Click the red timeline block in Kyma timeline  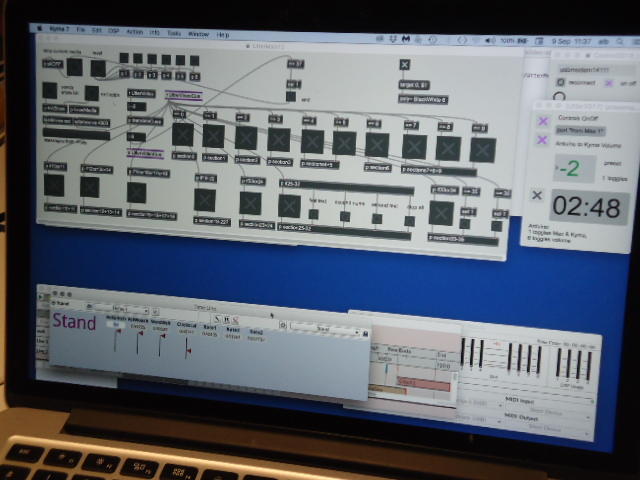(424, 384)
